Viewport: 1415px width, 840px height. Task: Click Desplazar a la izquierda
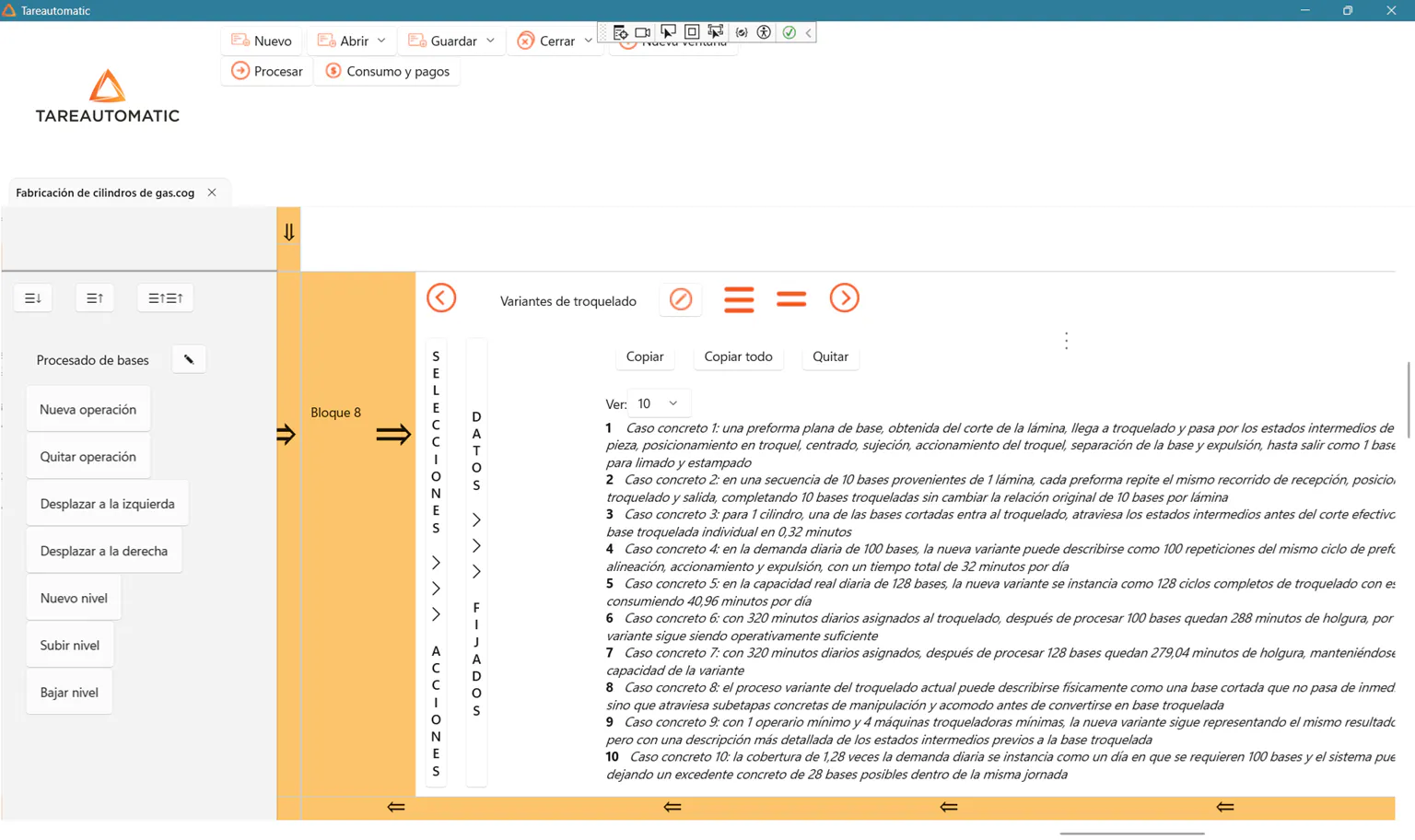(108, 504)
